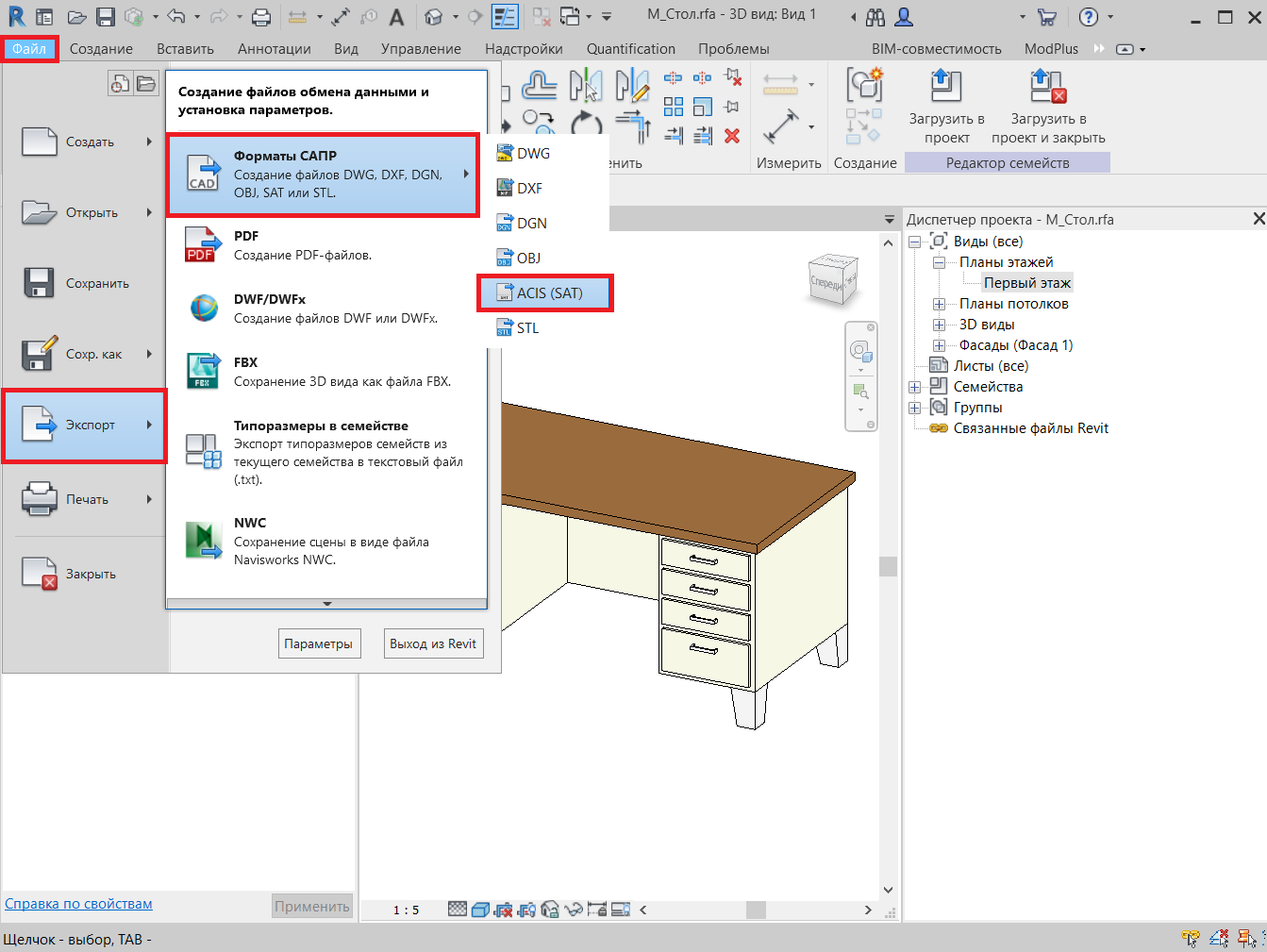Collapse the Планы этажей tree node
Viewport: 1267px width, 952px height.
pyautogui.click(x=939, y=262)
